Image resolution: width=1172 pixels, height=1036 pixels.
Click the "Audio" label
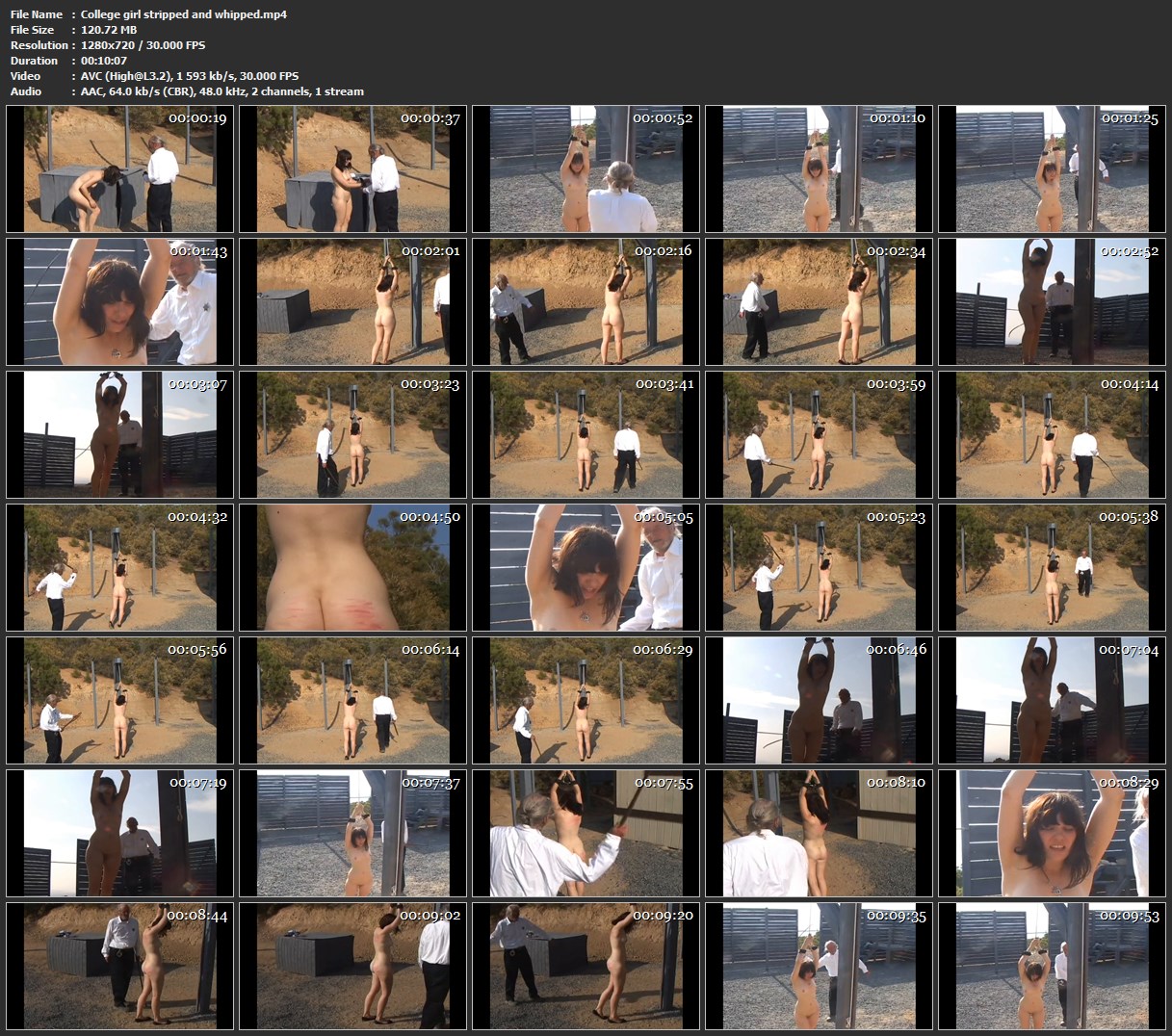pyautogui.click(x=26, y=91)
